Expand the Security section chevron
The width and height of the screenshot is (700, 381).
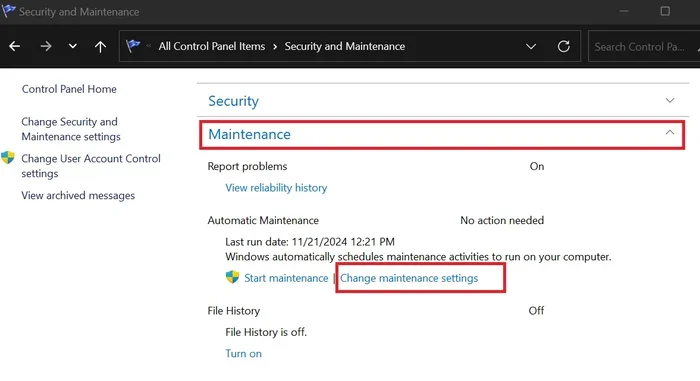pyautogui.click(x=670, y=100)
